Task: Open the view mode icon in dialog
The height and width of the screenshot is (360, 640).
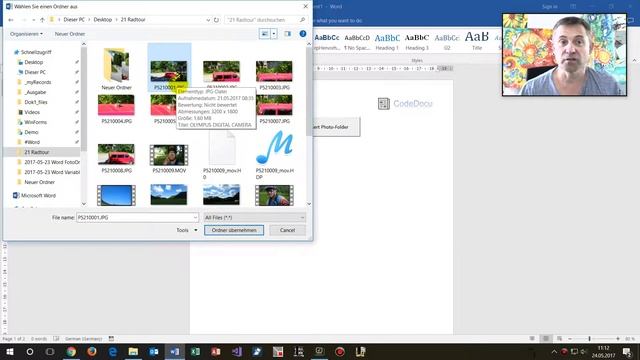Action: [x=264, y=34]
